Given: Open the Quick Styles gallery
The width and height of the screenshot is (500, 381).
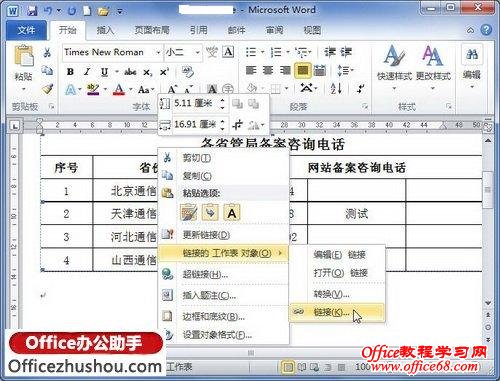Looking at the screenshot, I should coord(395,68).
